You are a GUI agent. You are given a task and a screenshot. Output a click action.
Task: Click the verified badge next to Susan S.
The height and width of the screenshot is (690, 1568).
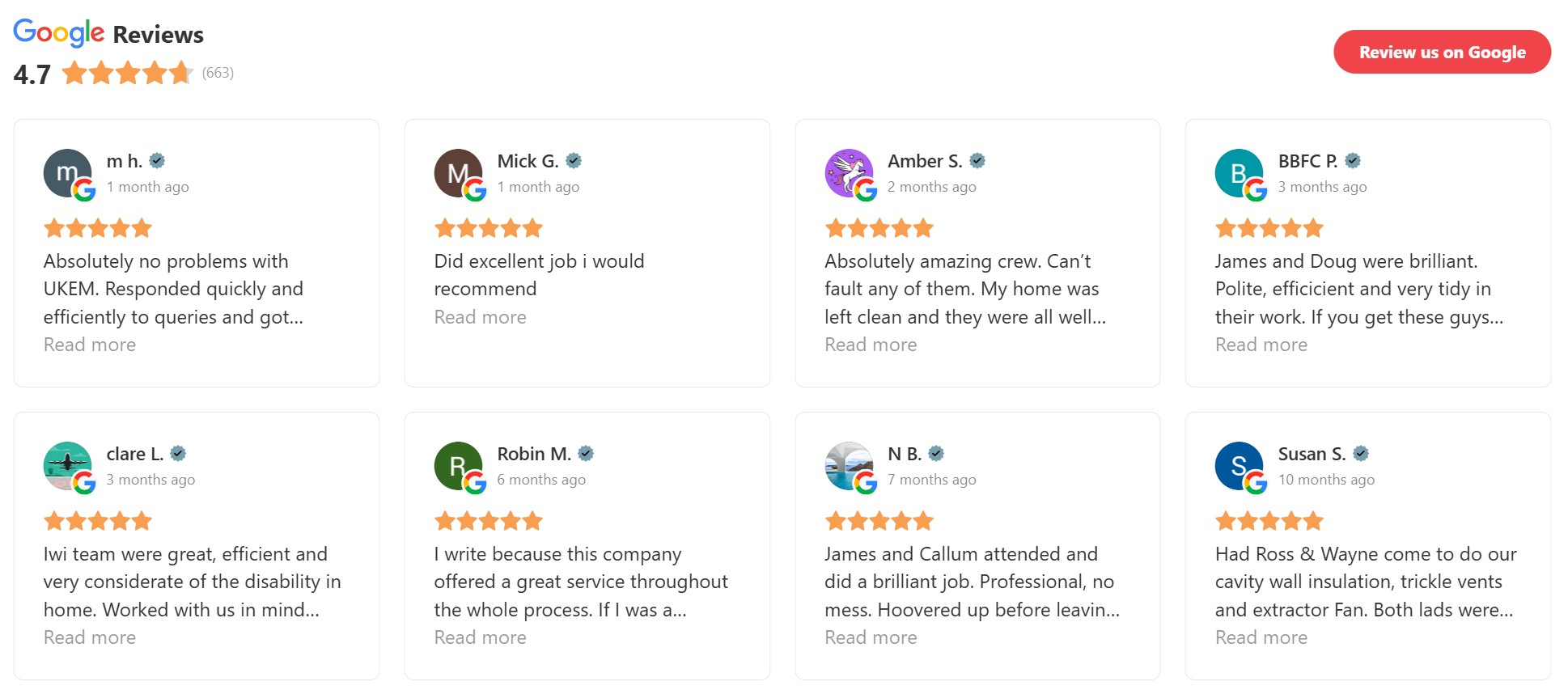[1361, 454]
